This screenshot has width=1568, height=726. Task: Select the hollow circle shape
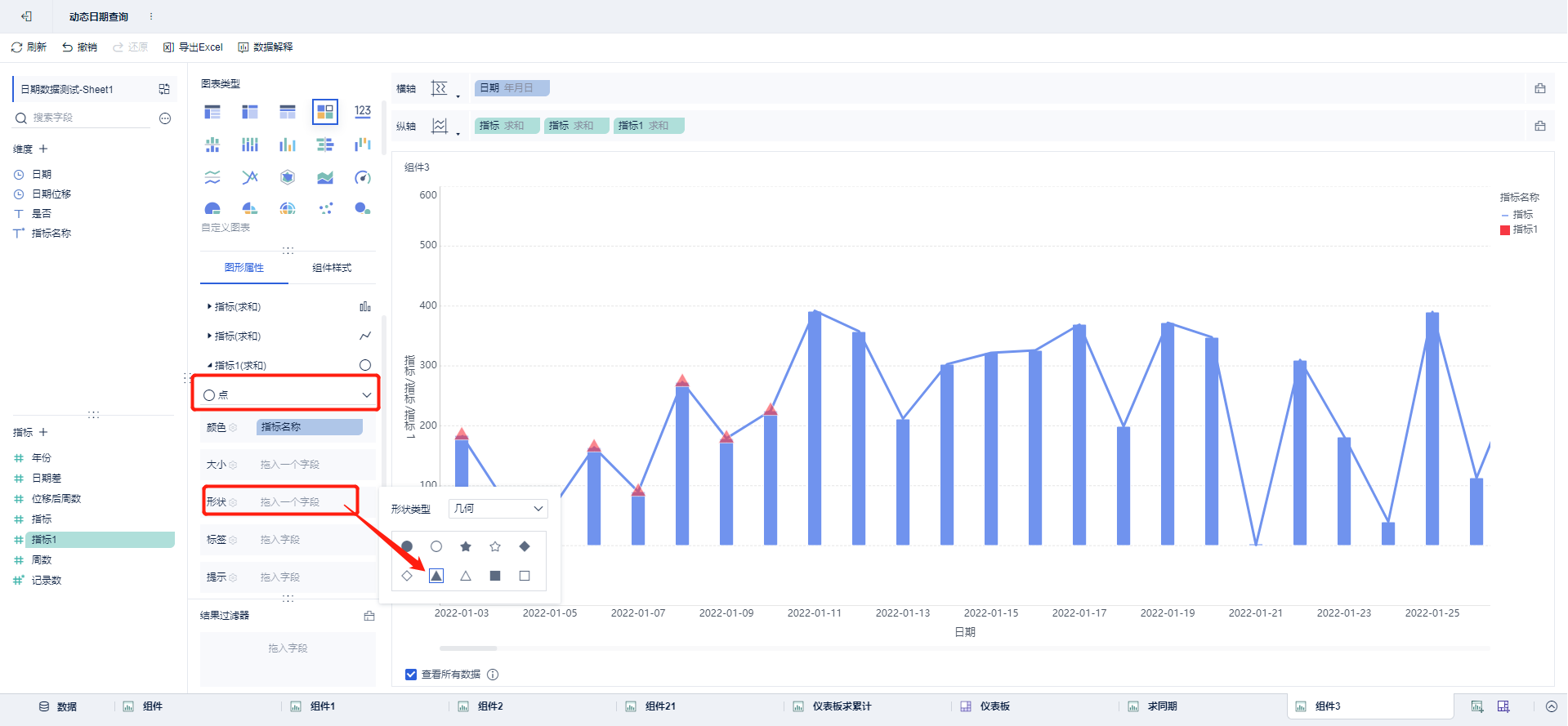[x=436, y=546]
